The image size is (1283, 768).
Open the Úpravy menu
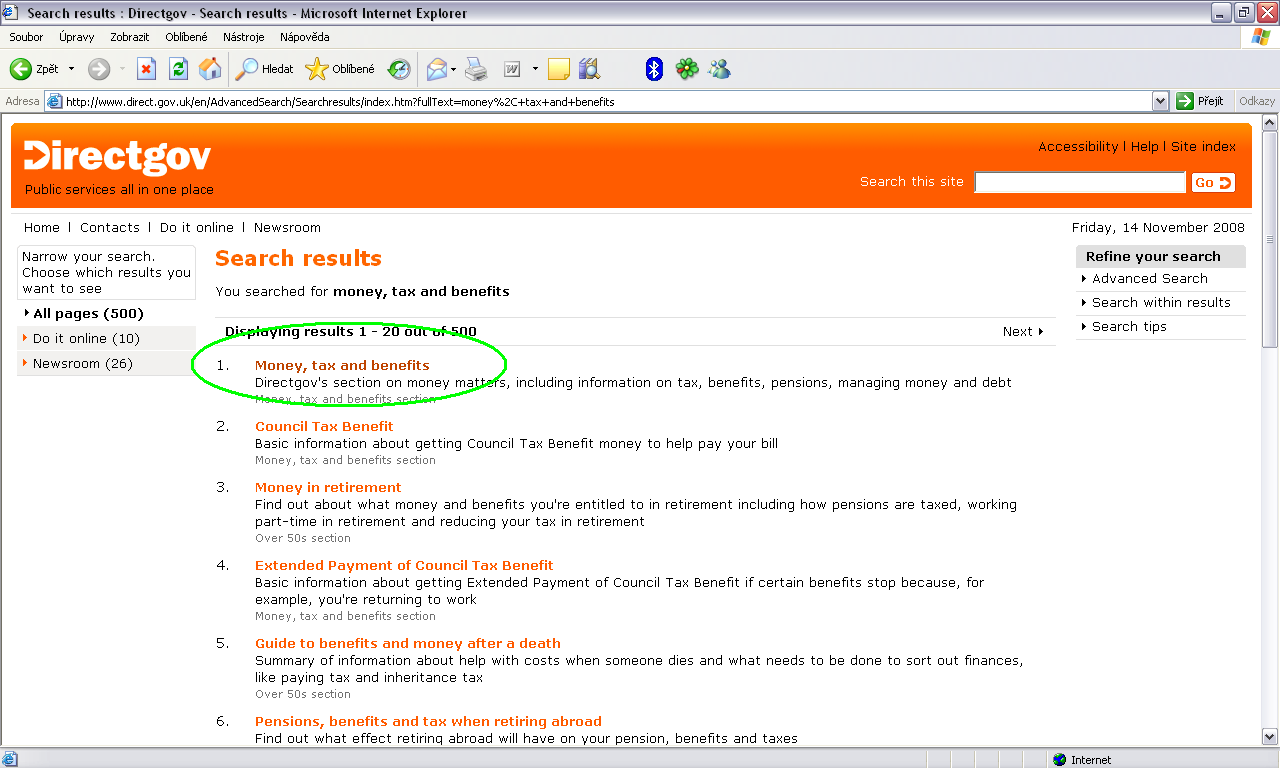point(76,37)
